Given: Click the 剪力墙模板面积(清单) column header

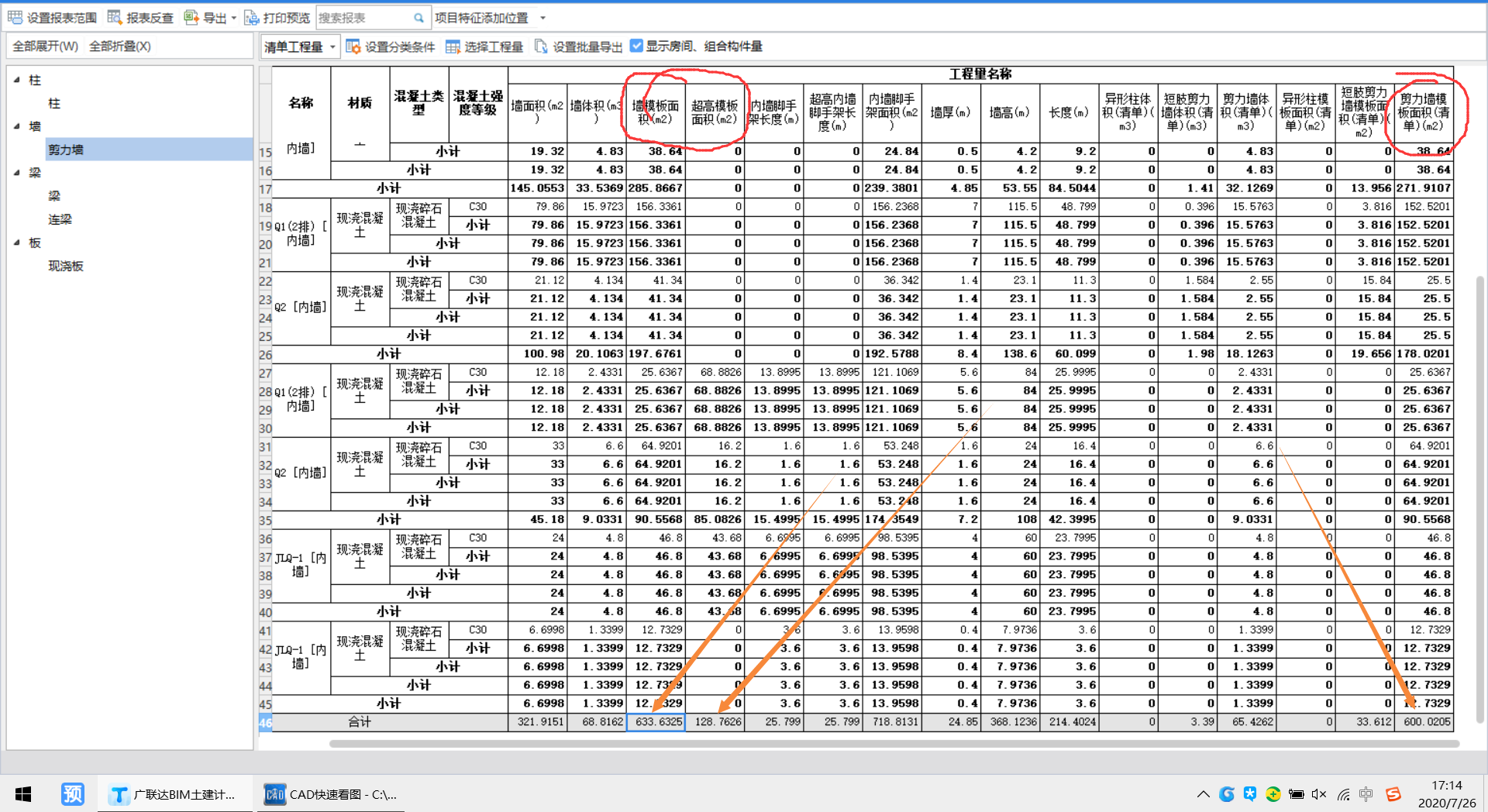Looking at the screenshot, I should pyautogui.click(x=1424, y=112).
